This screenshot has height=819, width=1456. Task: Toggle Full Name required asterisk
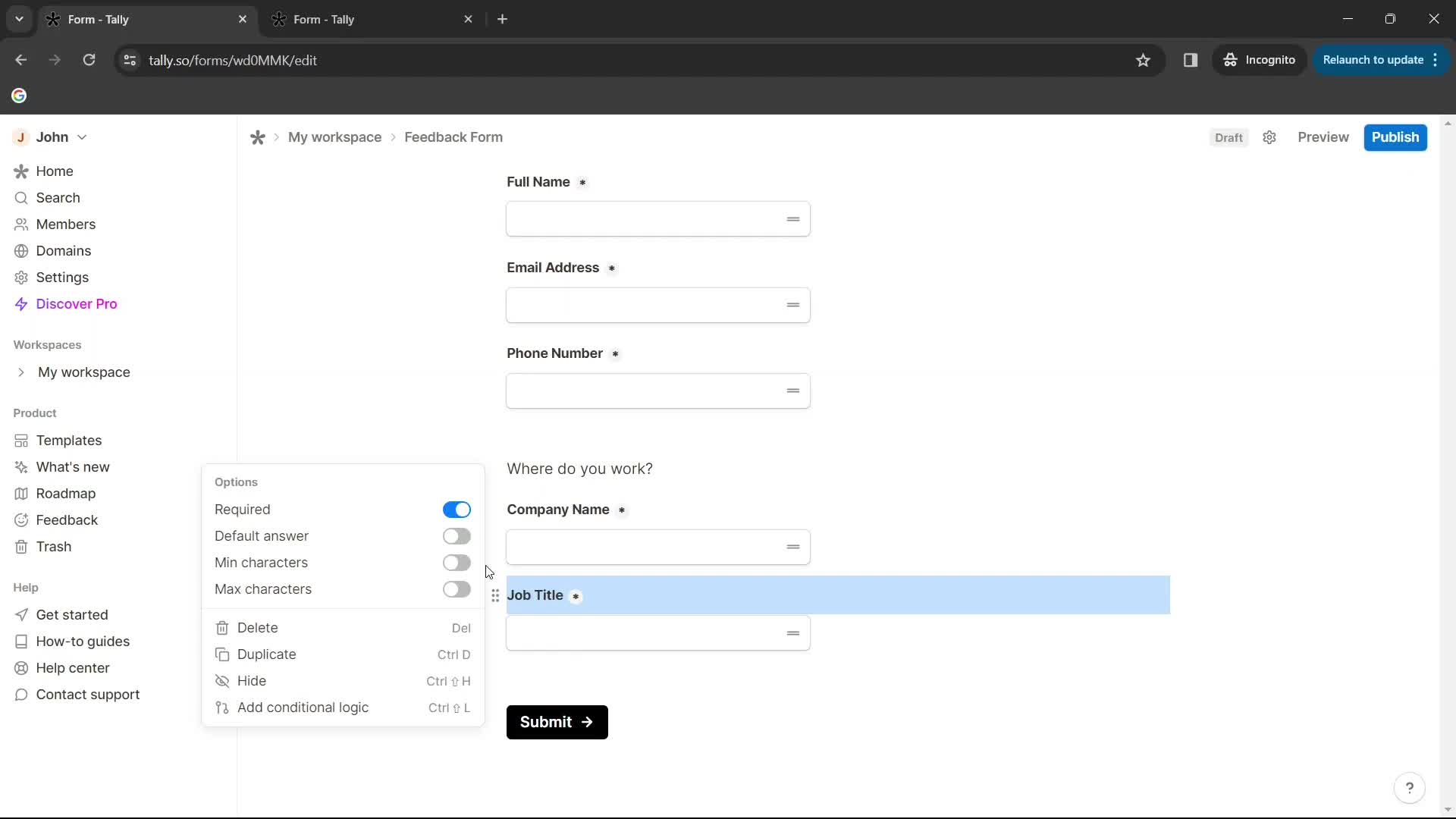tap(582, 183)
